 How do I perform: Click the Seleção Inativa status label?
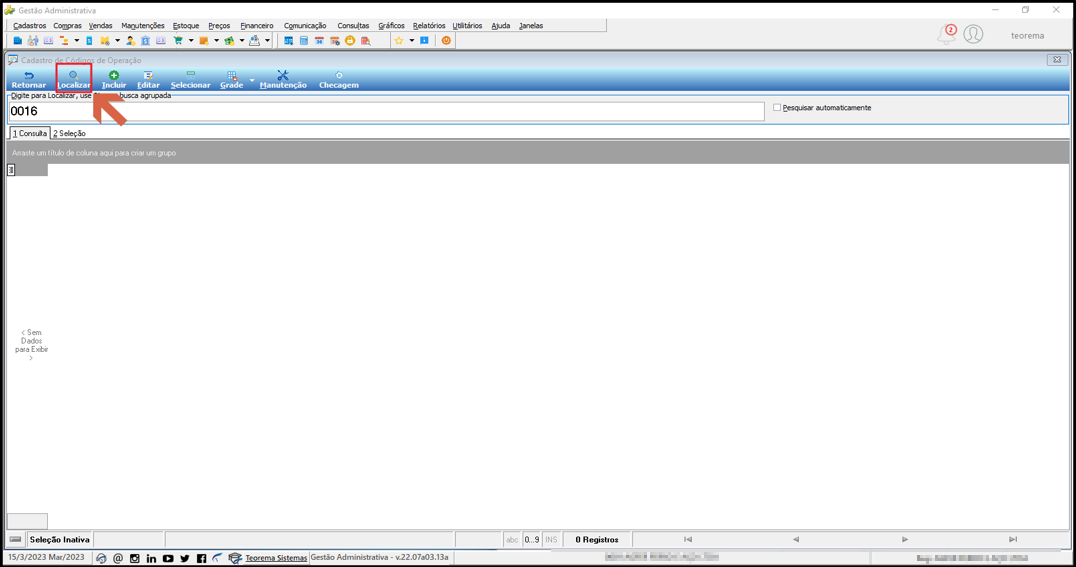coord(60,540)
